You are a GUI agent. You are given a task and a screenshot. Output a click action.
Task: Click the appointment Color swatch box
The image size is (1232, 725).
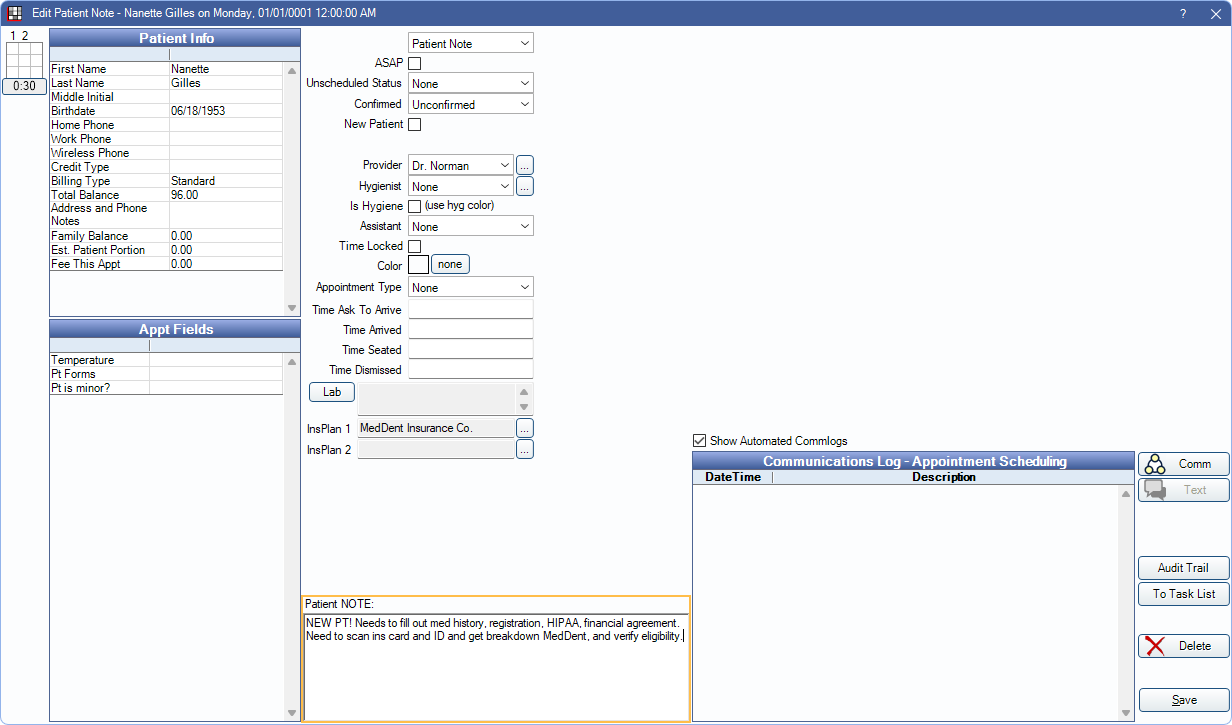click(x=419, y=265)
